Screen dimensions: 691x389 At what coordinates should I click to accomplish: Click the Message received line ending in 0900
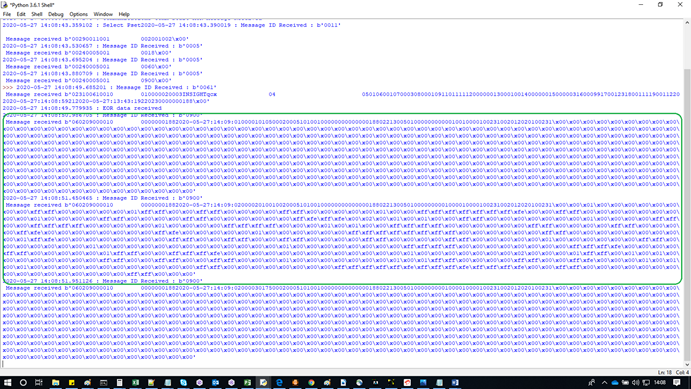pyautogui.click(x=89, y=80)
